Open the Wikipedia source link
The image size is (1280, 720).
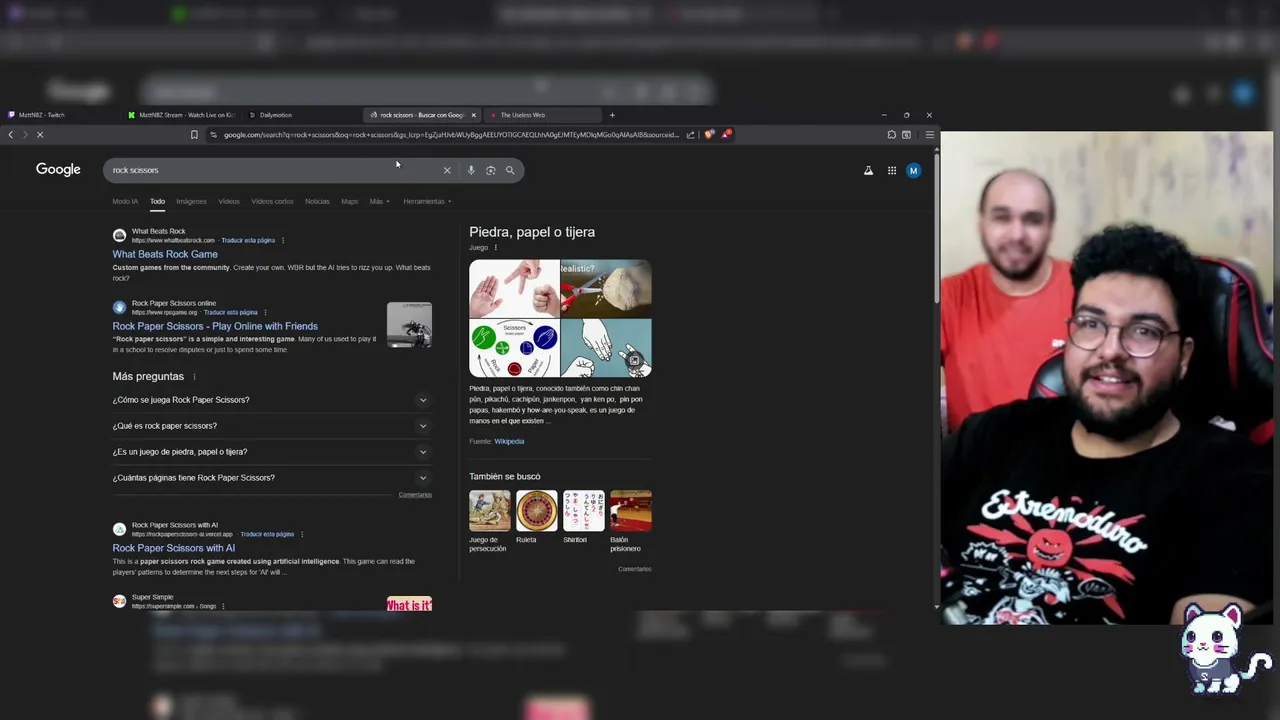(x=509, y=441)
